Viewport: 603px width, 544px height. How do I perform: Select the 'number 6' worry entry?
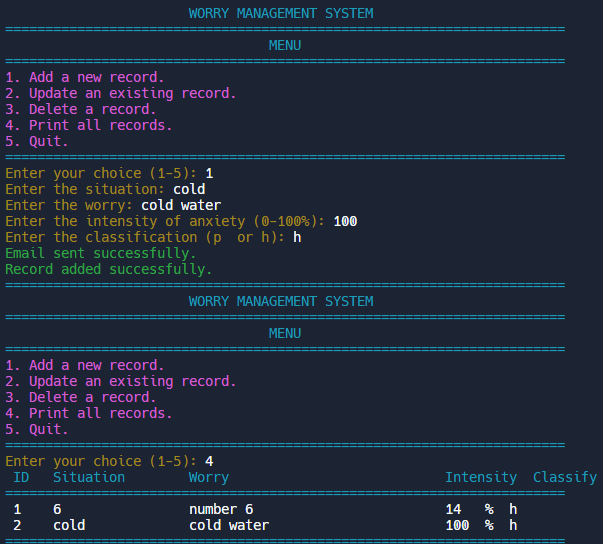(x=221, y=509)
